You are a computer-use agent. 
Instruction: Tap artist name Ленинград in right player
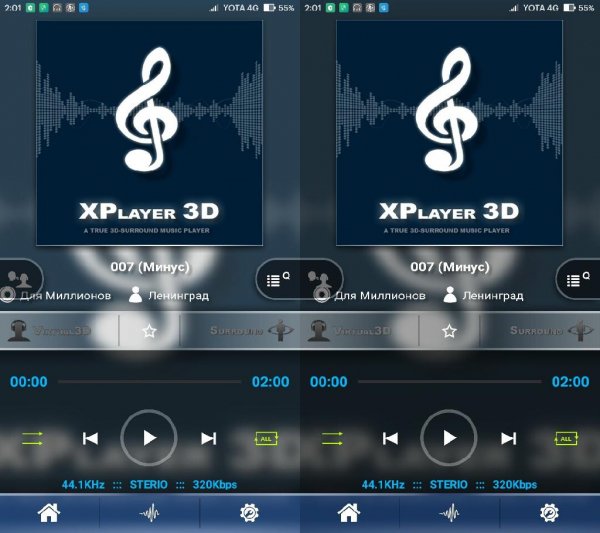tap(493, 295)
